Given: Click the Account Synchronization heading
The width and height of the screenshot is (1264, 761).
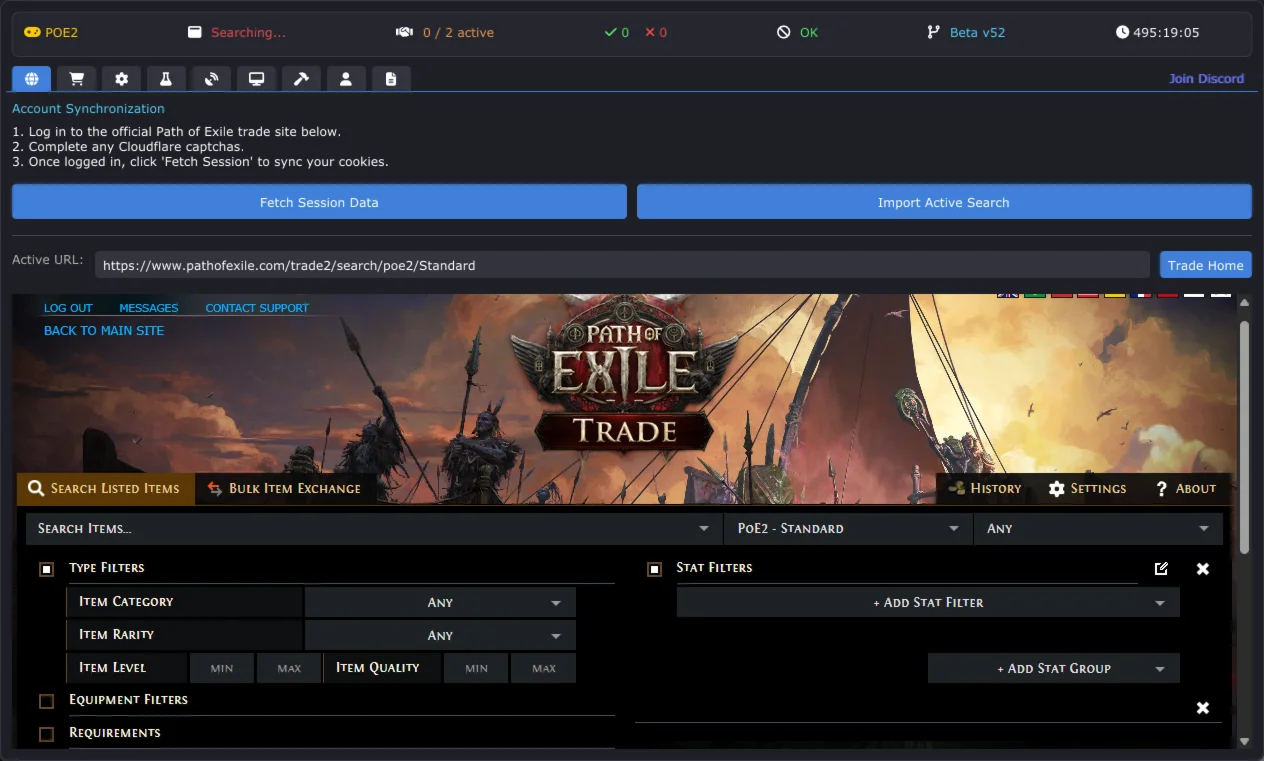Looking at the screenshot, I should pyautogui.click(x=88, y=108).
